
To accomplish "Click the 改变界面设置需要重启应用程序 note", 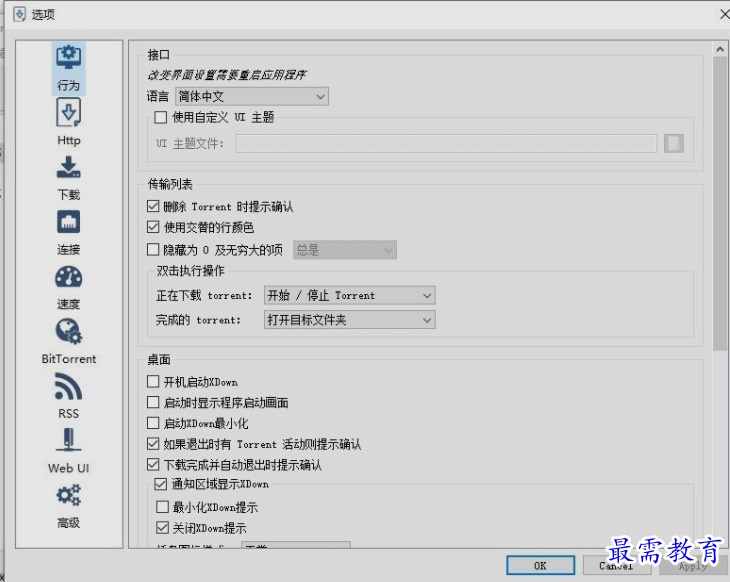I will tap(227, 75).
